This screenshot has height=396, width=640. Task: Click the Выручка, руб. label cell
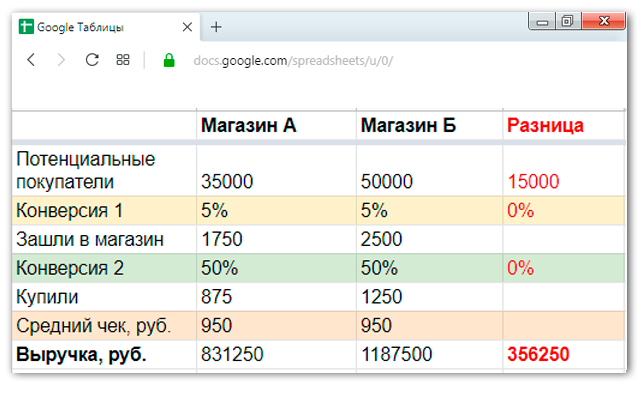pyautogui.click(x=104, y=354)
